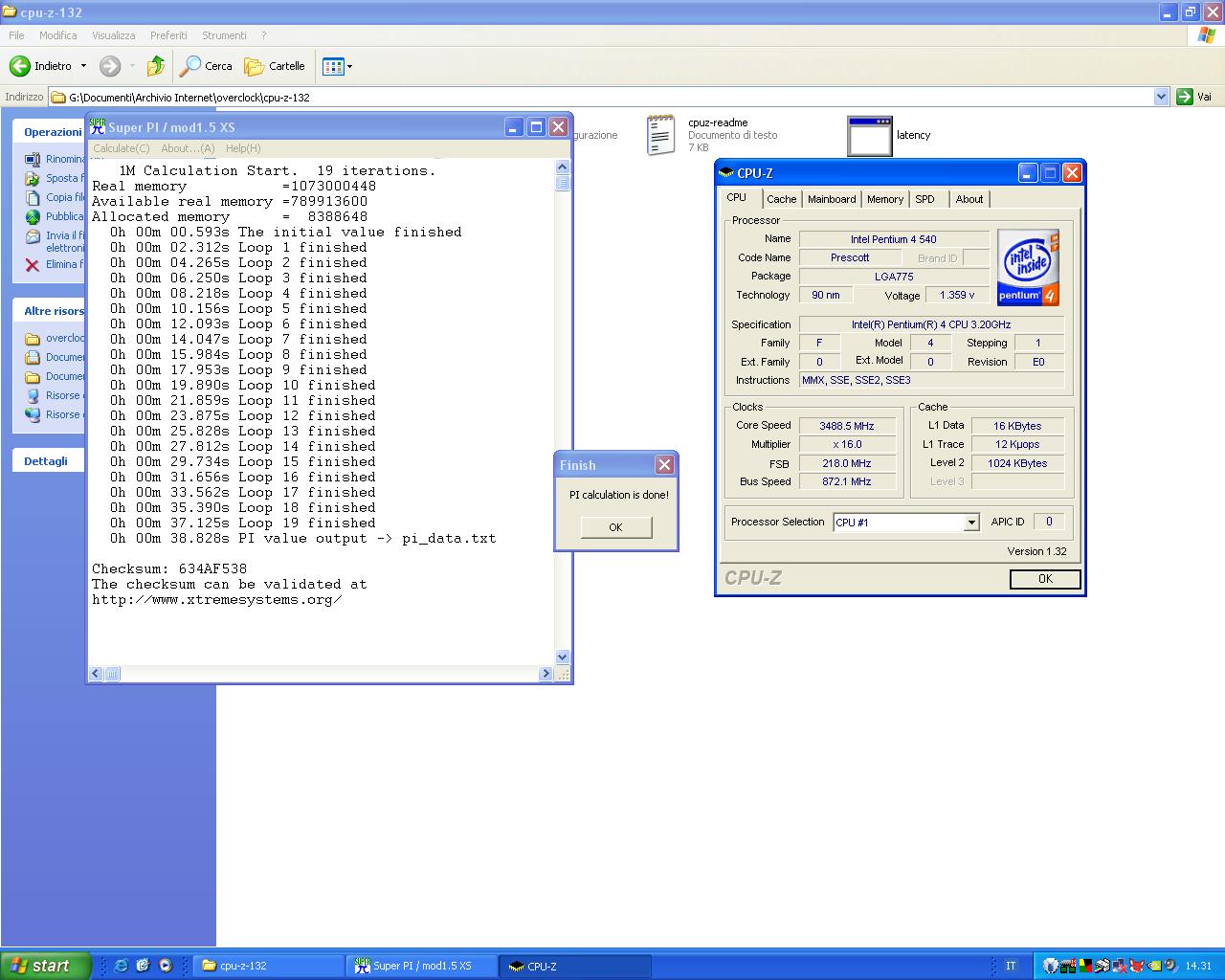1225x980 pixels.
Task: Click the up-one-level folder icon
Action: click(155, 66)
